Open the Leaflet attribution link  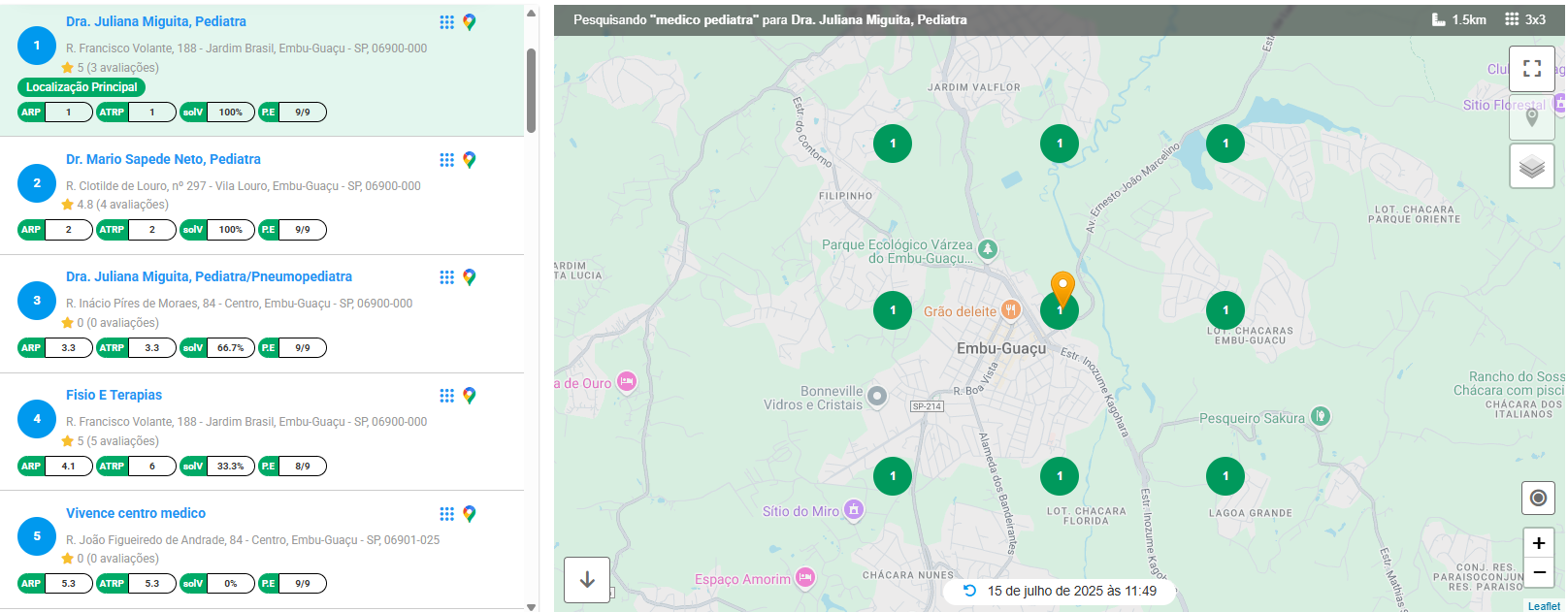(x=1544, y=606)
